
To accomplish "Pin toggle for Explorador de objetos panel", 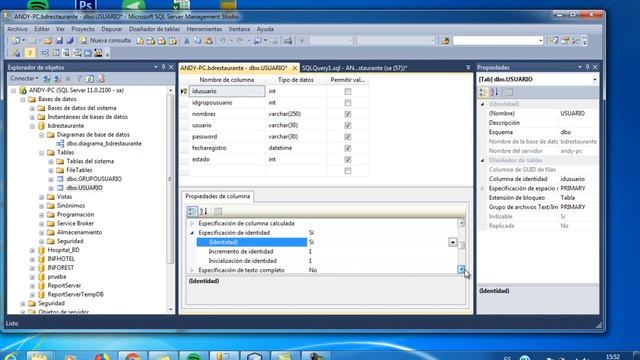I will tap(163, 67).
